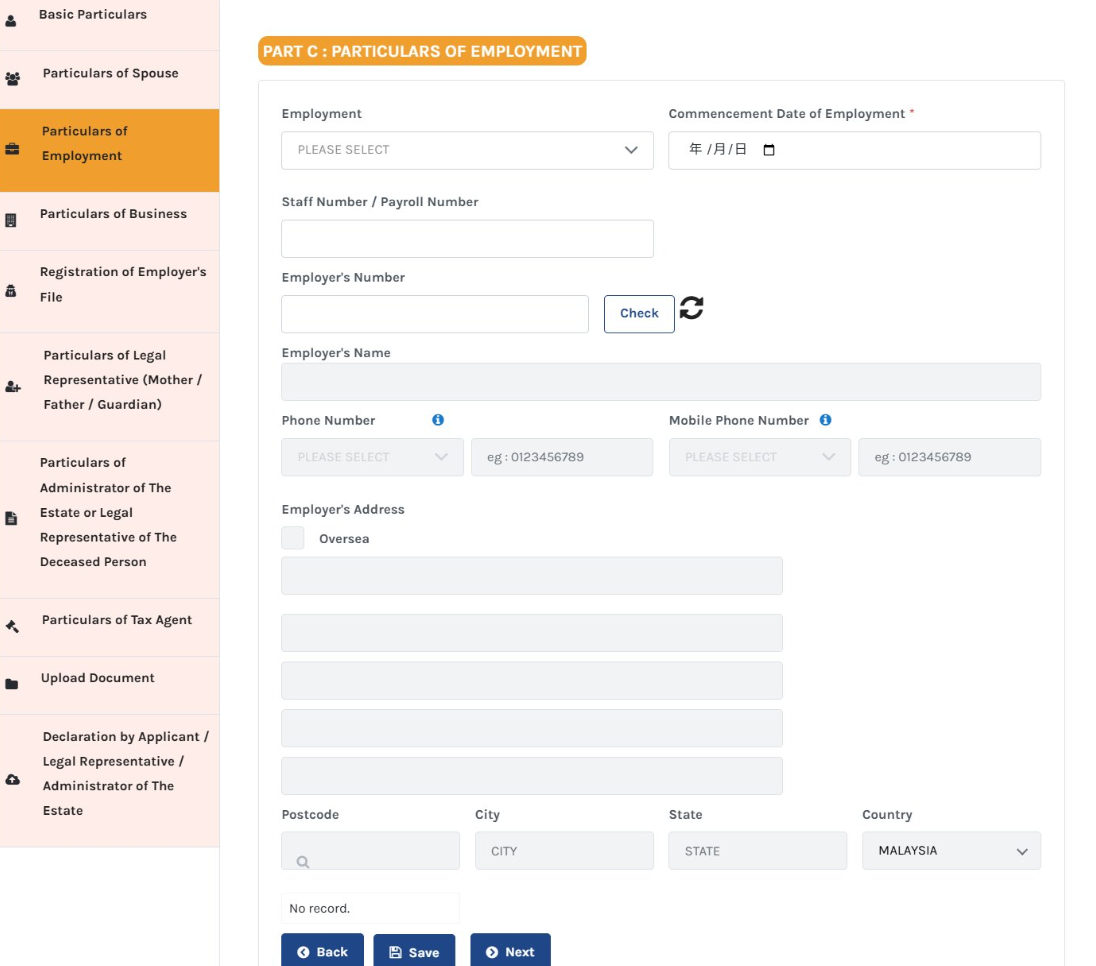Click the user-plus icon for Legal Representative
1096x966 pixels.
13,387
